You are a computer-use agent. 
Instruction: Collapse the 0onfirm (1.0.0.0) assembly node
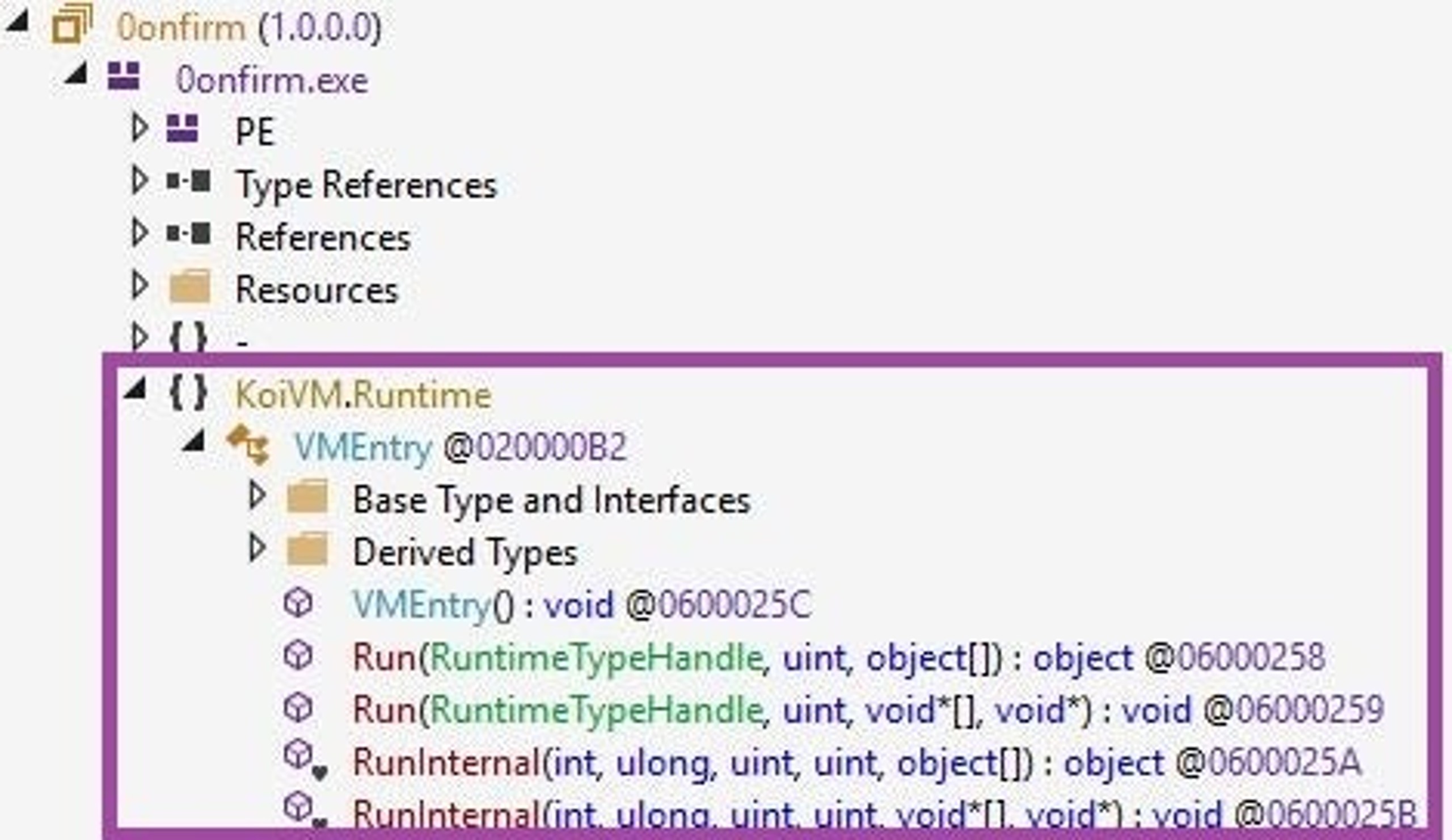point(18,22)
